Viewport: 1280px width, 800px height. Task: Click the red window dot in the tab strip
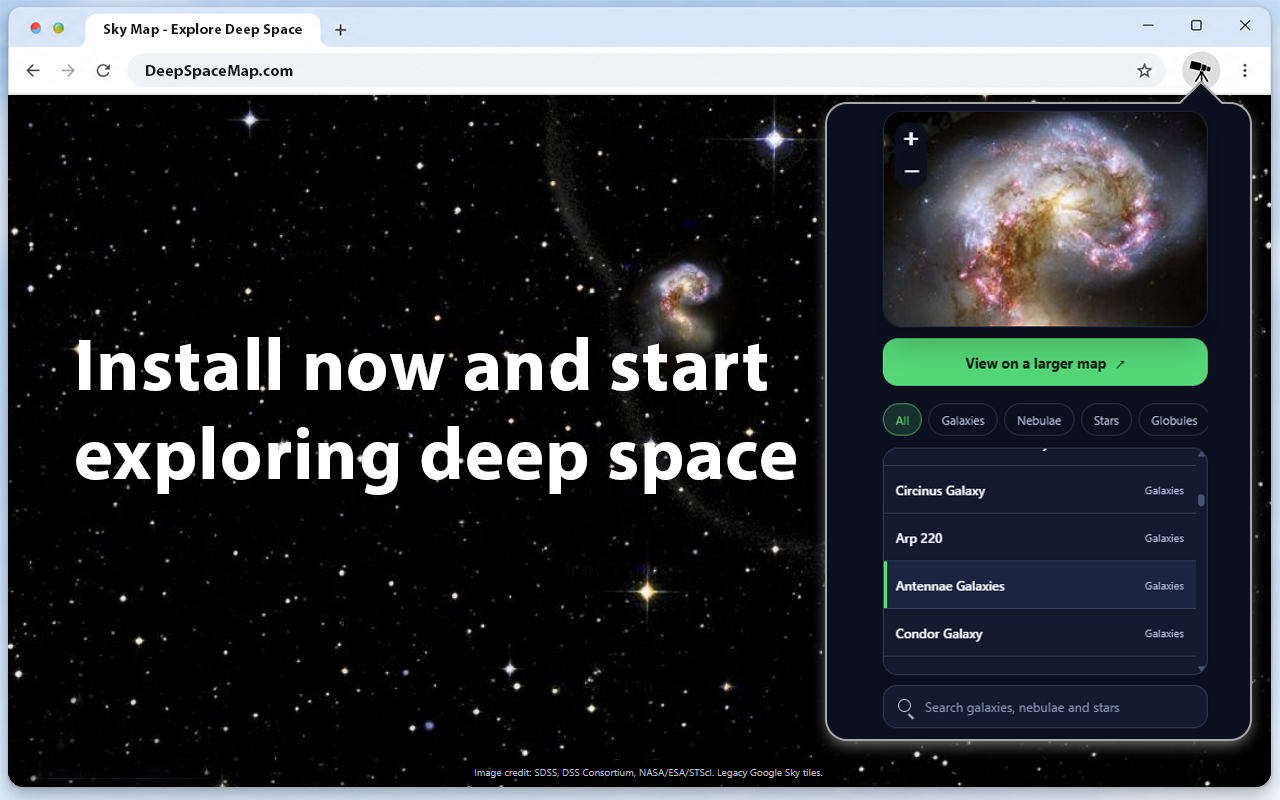click(36, 29)
